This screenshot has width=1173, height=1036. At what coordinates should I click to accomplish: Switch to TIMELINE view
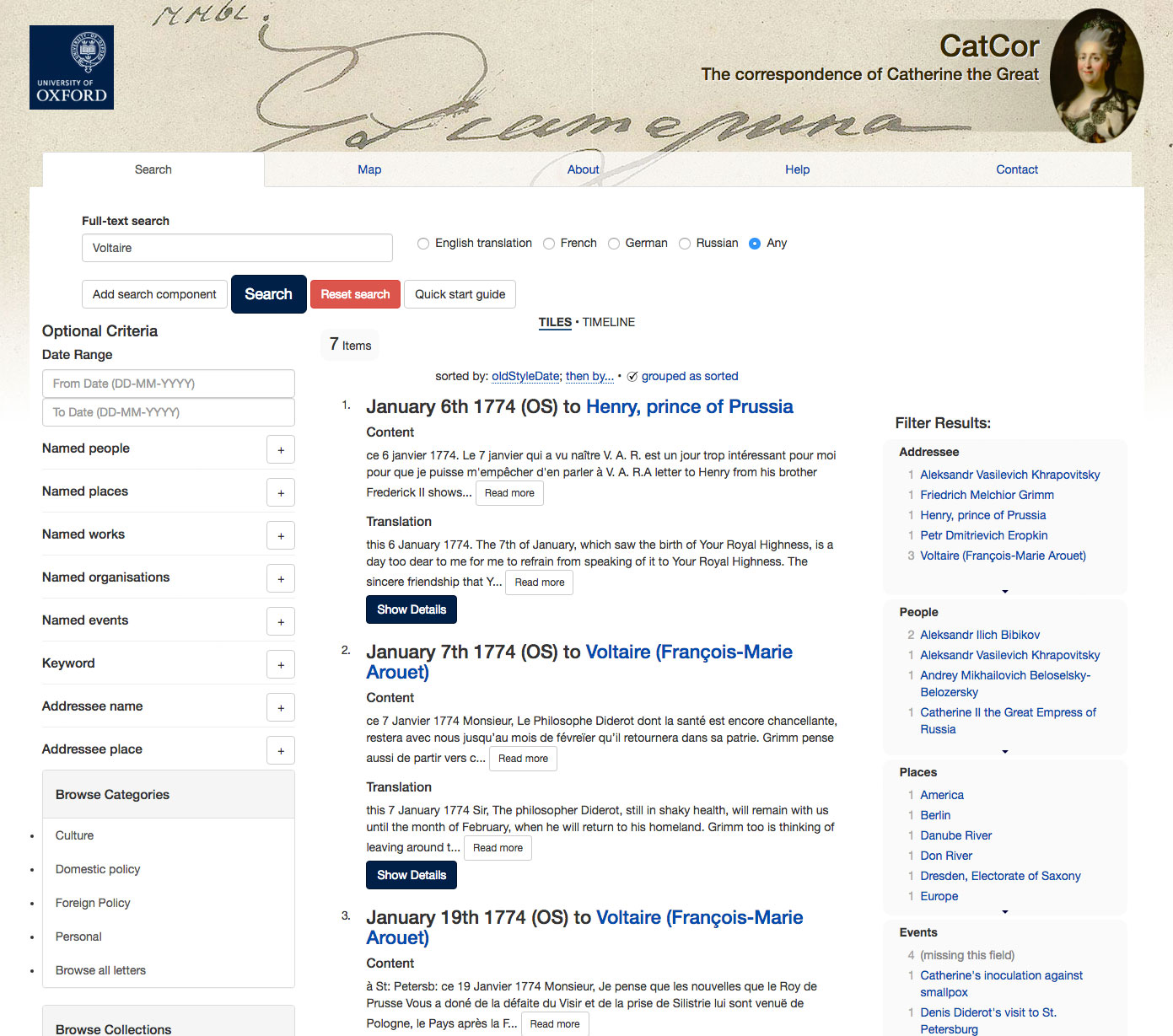click(x=609, y=322)
